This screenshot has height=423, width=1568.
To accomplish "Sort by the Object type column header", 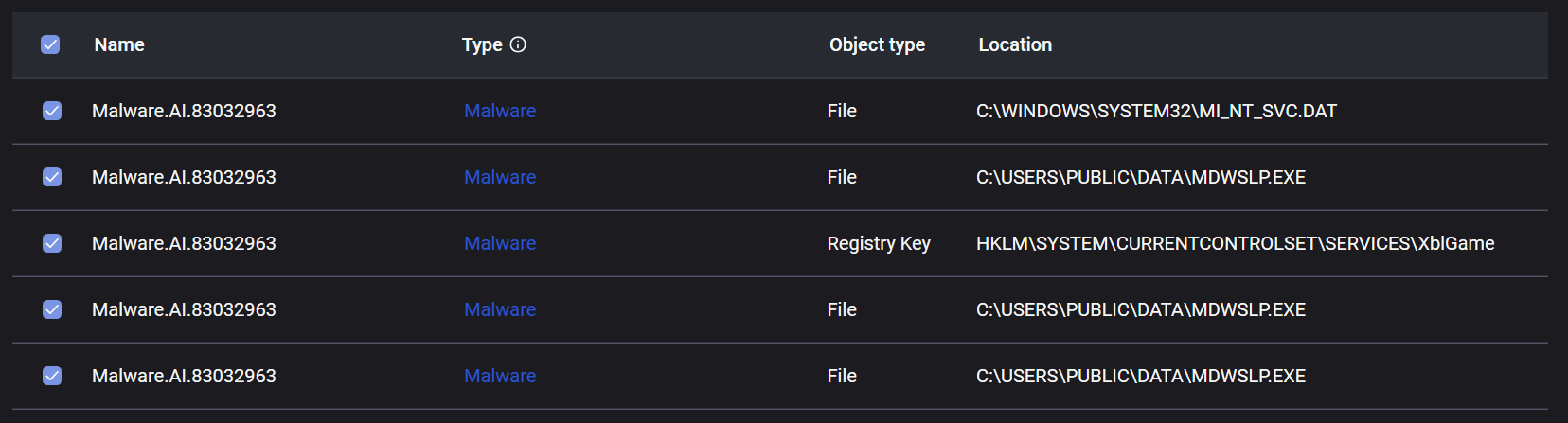I will click(877, 44).
